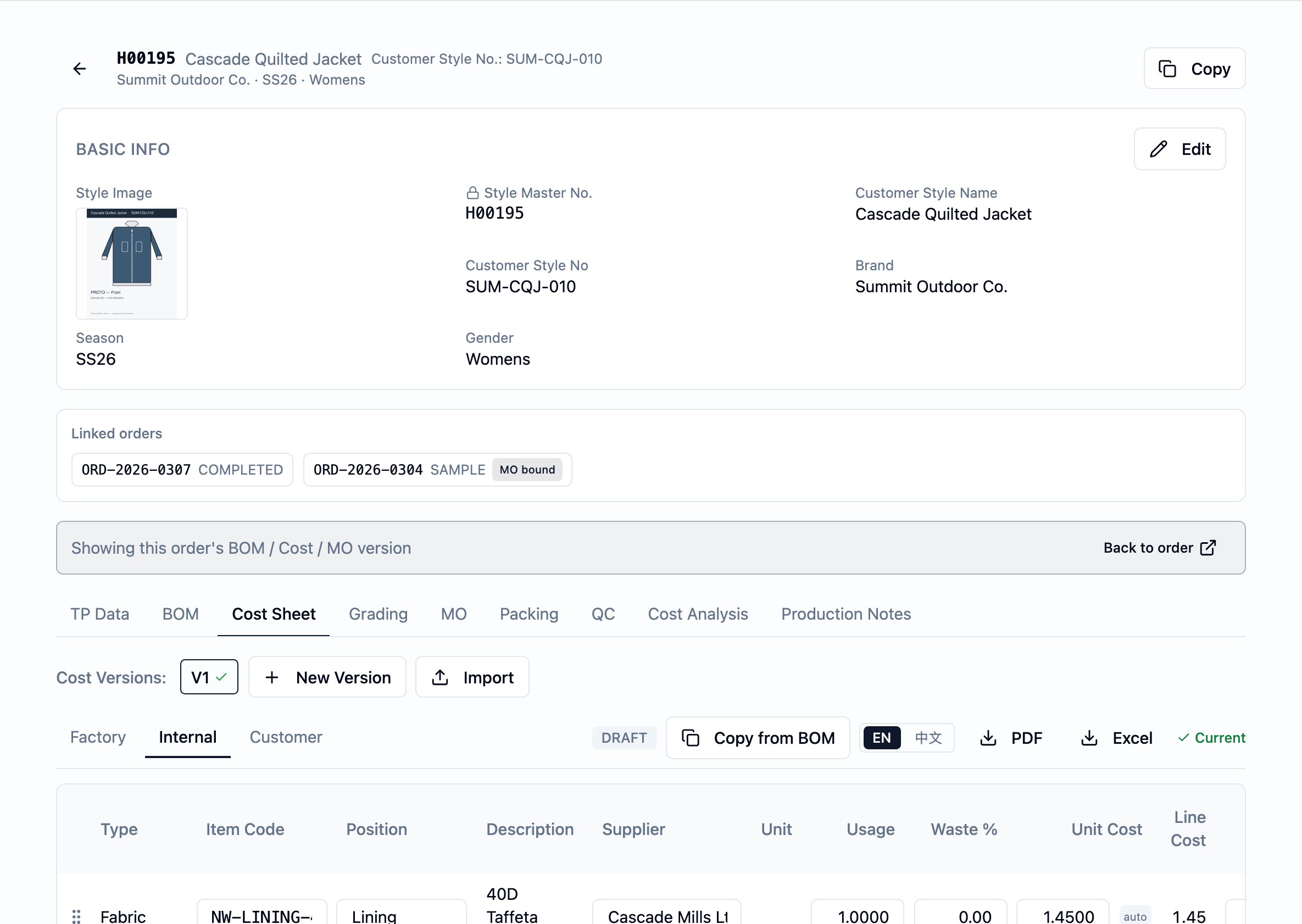1302x924 pixels.
Task: Select the Internal sub-tab
Action: coord(188,737)
